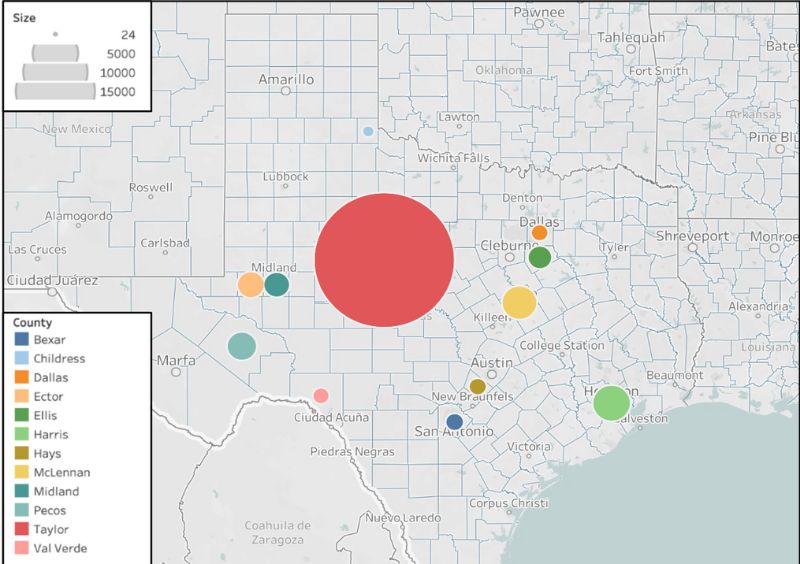Screen dimensions: 800x564
Task: Click the light green Harris bubble near Houston
Action: click(x=611, y=403)
